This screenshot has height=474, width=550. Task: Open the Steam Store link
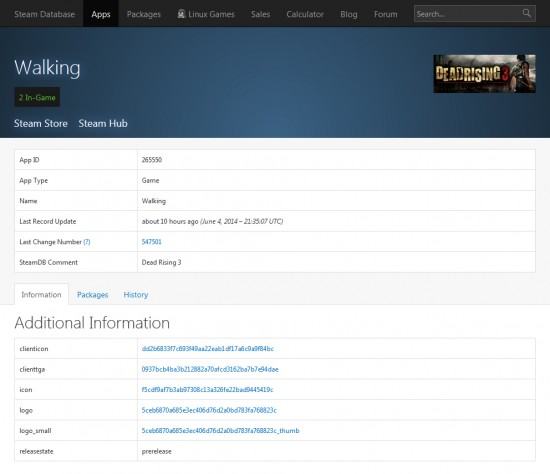point(41,123)
